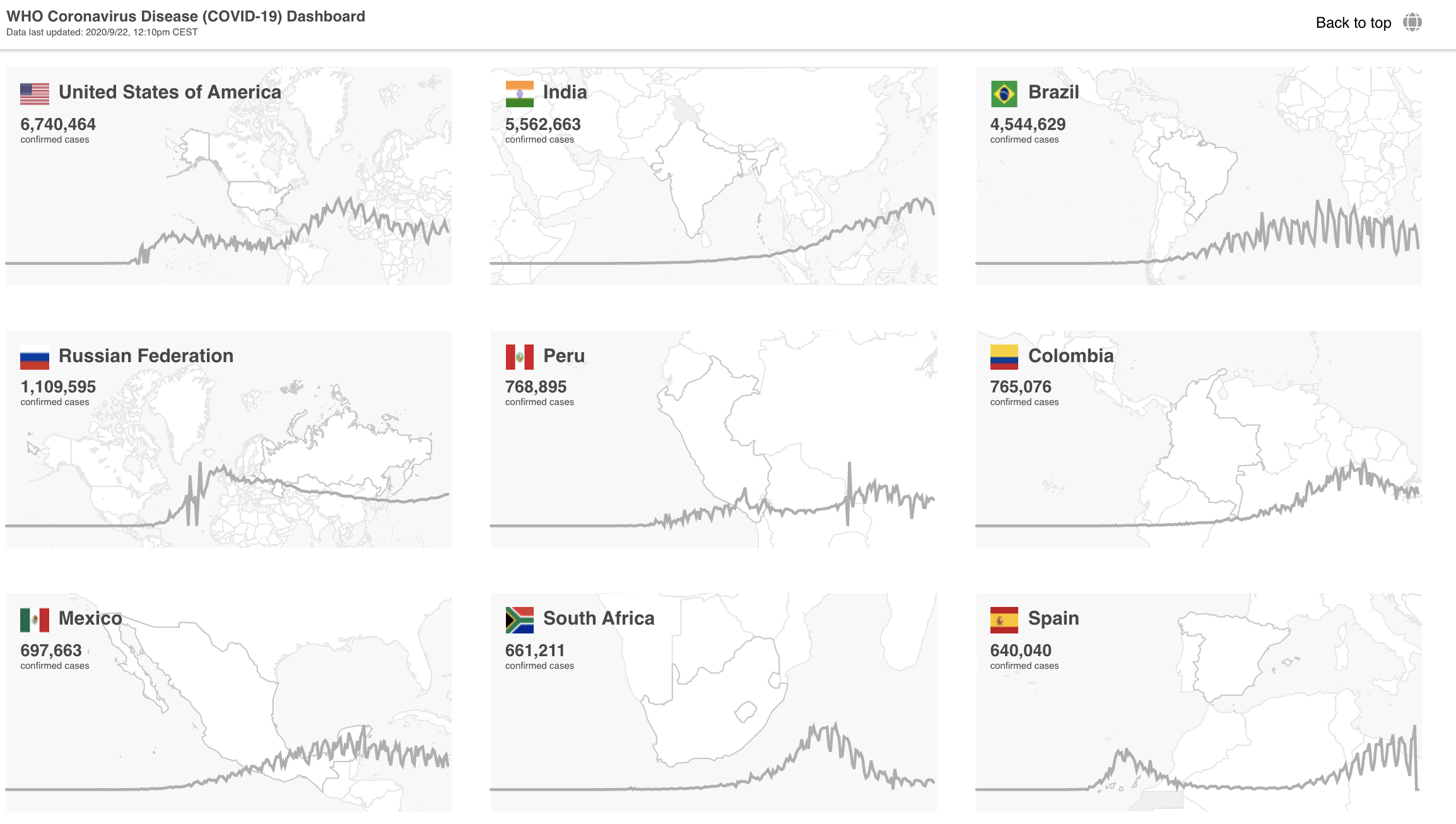The image size is (1456, 824).
Task: Click the globe icon beside Back to top
Action: point(1412,23)
